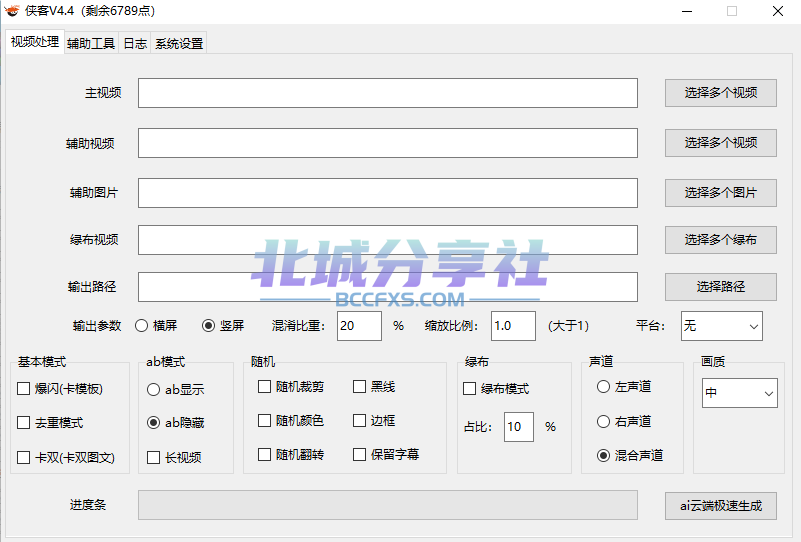The width and height of the screenshot is (801, 542).
Task: Open the 辅助工具 tab
Action: coord(91,43)
